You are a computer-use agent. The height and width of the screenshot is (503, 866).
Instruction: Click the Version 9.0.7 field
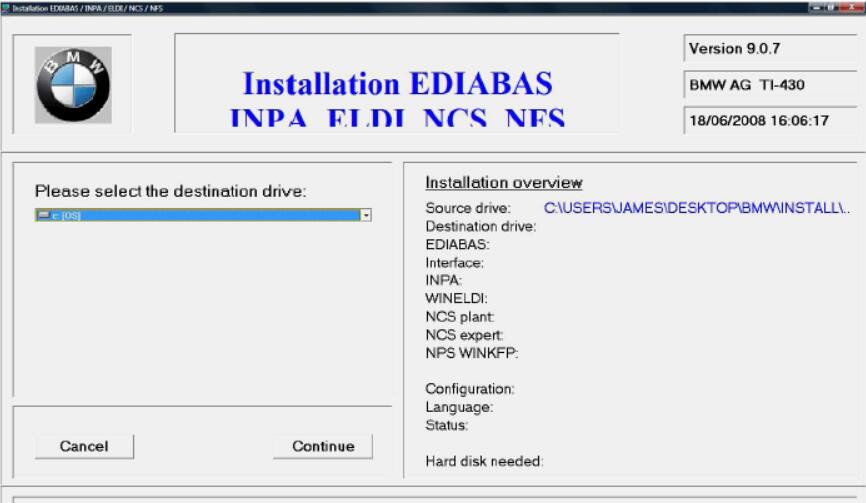tap(770, 49)
